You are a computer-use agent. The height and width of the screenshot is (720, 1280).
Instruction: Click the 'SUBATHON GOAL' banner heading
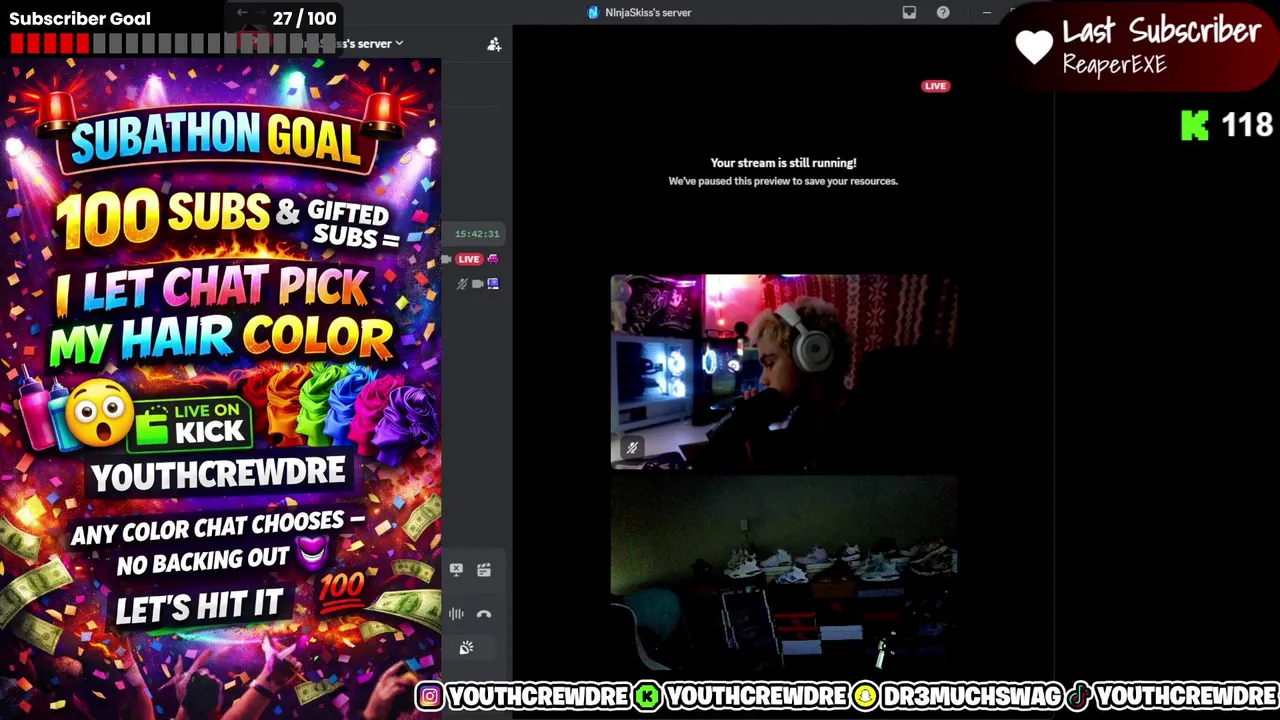[x=215, y=138]
